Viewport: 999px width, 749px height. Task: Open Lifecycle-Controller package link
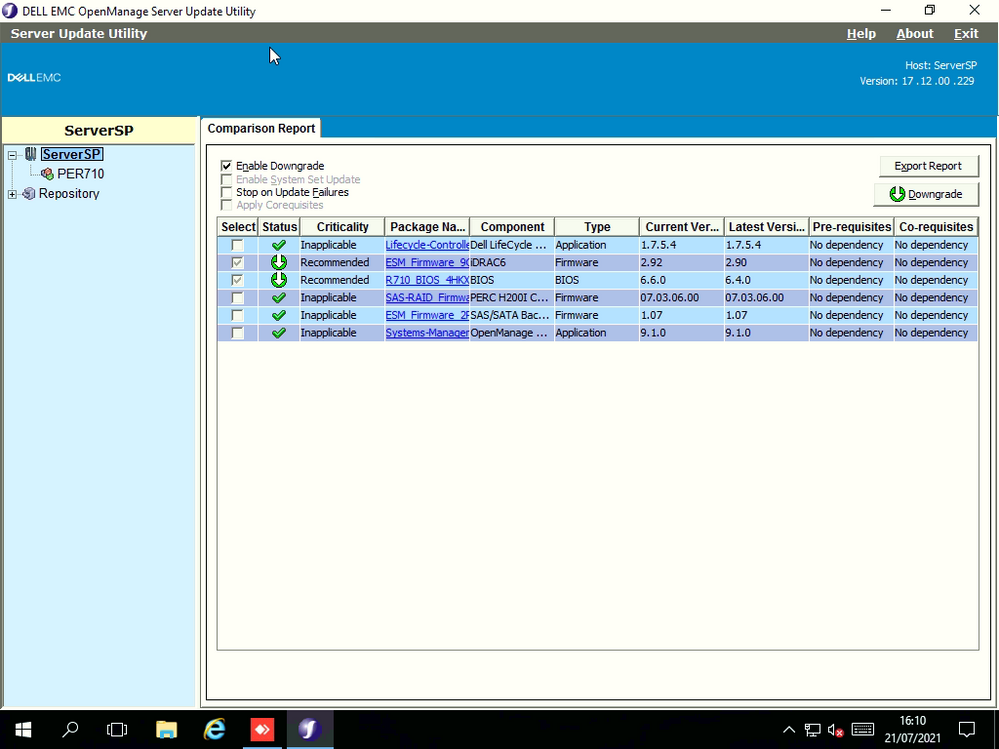(x=427, y=245)
